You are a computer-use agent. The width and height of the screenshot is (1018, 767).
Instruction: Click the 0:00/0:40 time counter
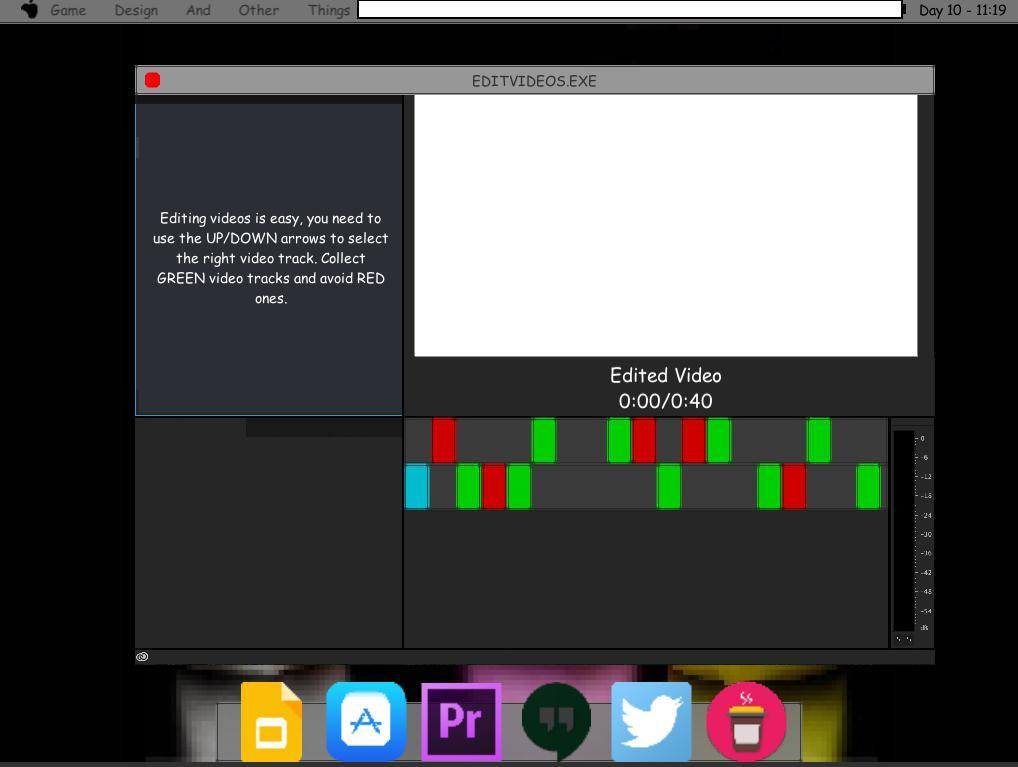pos(665,401)
